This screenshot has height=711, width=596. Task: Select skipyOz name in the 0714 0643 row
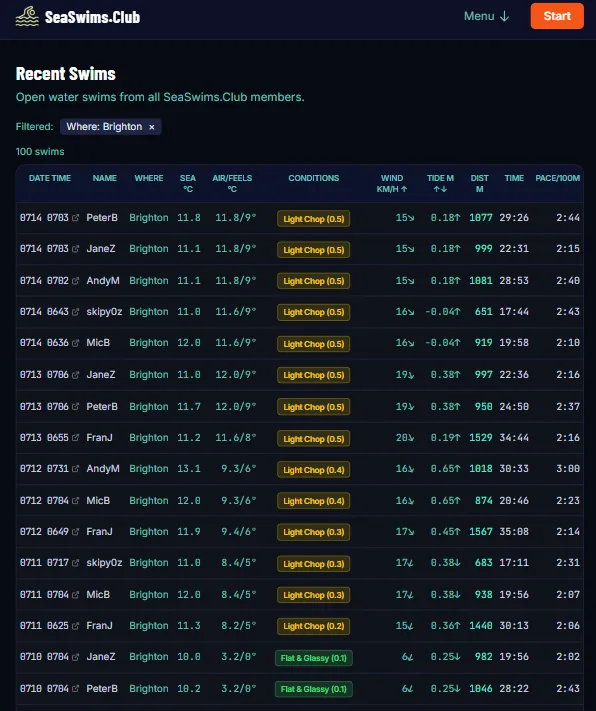click(x=104, y=312)
